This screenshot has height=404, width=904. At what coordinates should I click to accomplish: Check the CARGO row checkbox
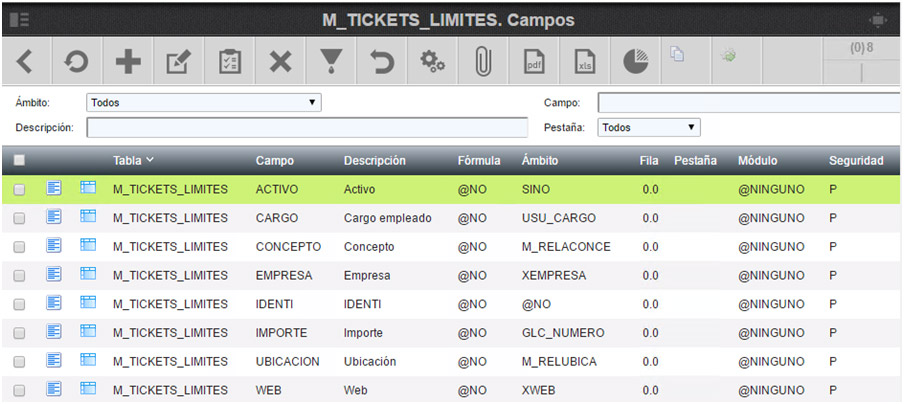point(19,218)
